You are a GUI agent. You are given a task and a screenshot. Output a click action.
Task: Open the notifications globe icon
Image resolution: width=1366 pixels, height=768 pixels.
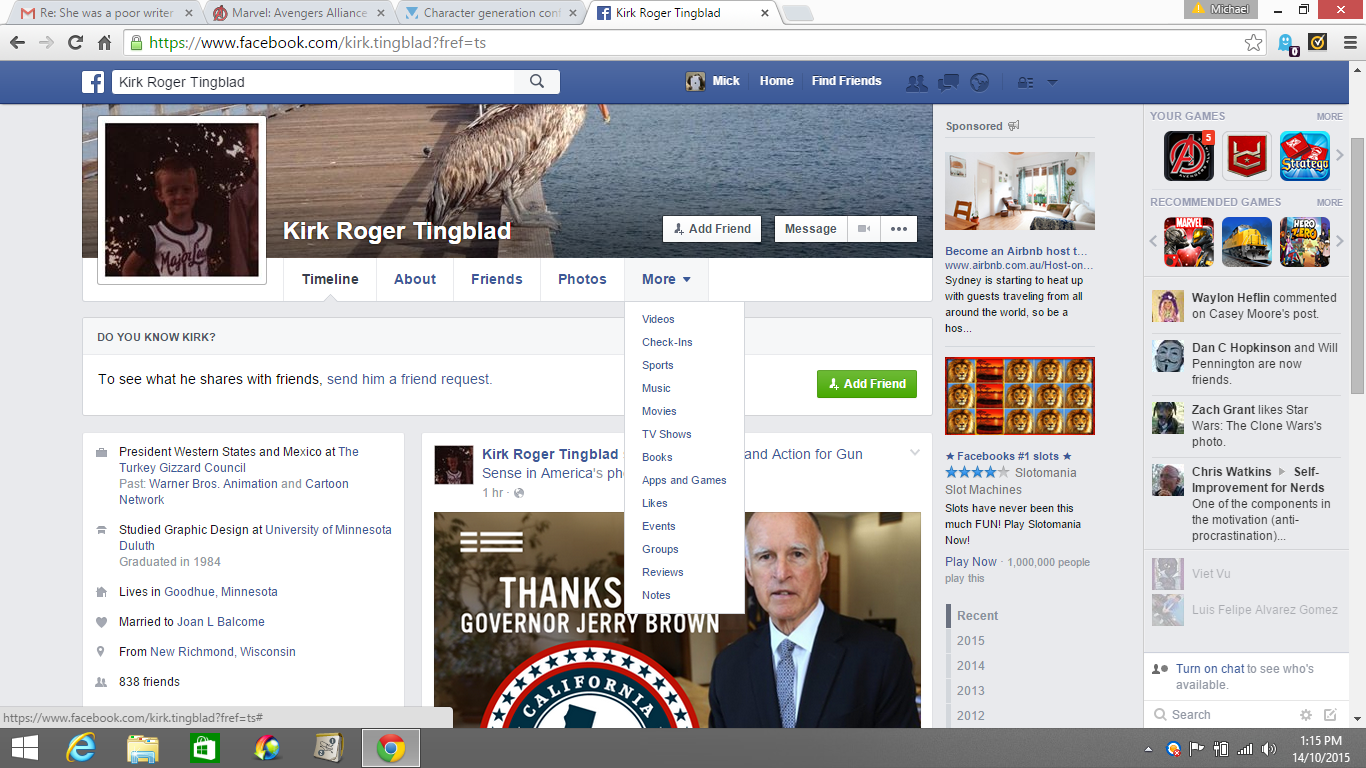point(980,82)
